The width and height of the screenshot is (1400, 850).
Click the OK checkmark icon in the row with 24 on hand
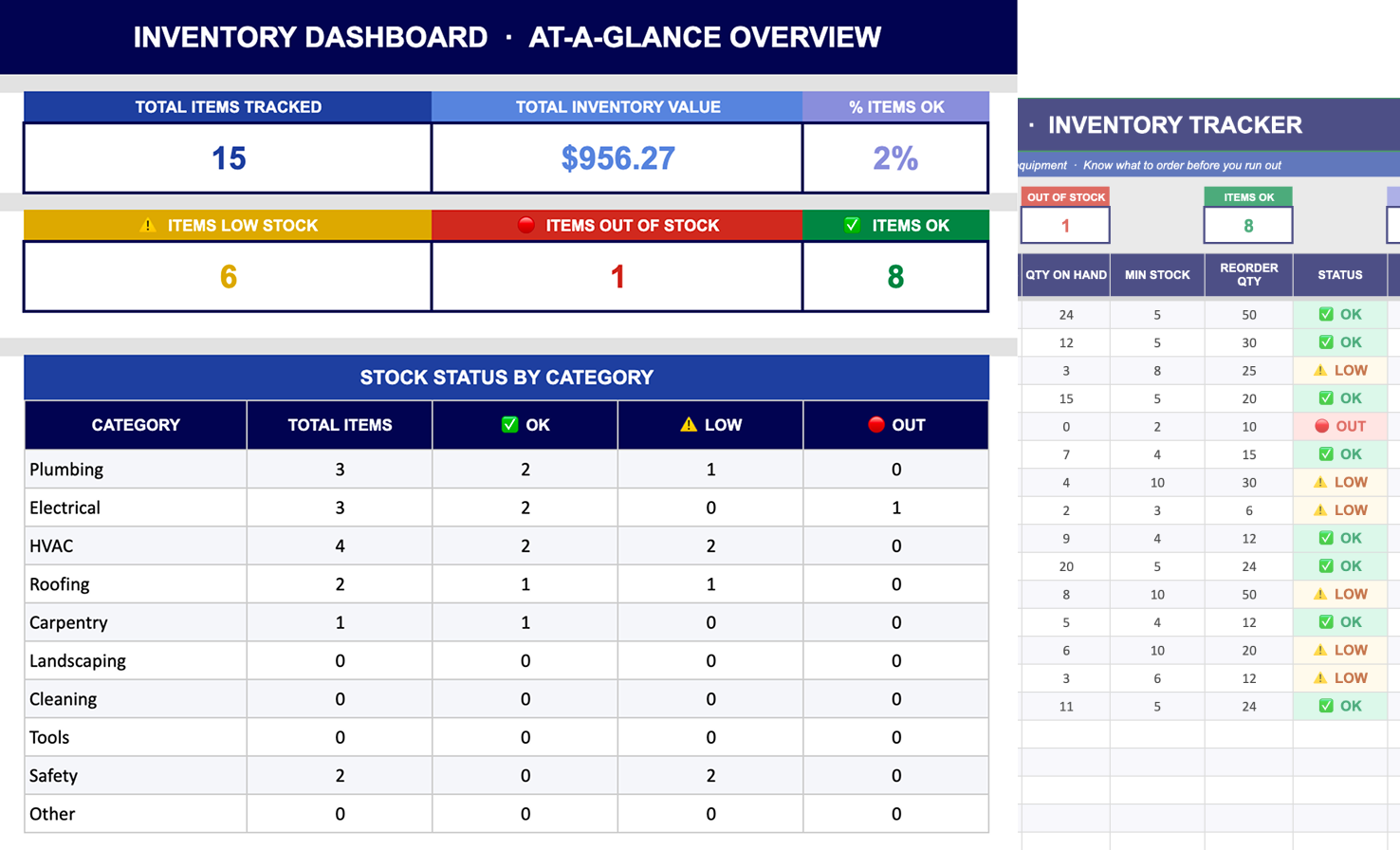click(x=1326, y=314)
